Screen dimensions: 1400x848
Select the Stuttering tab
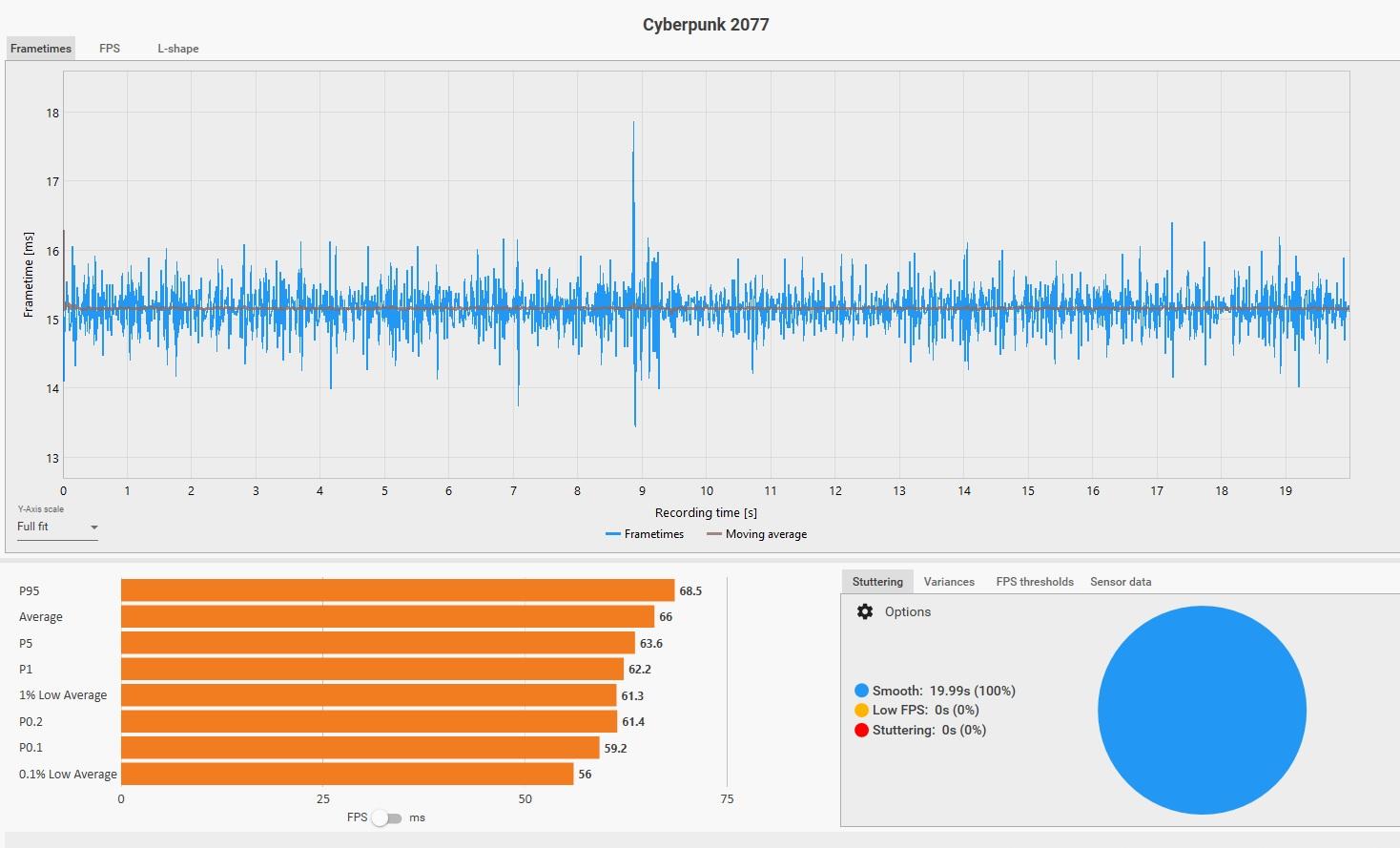click(x=877, y=582)
